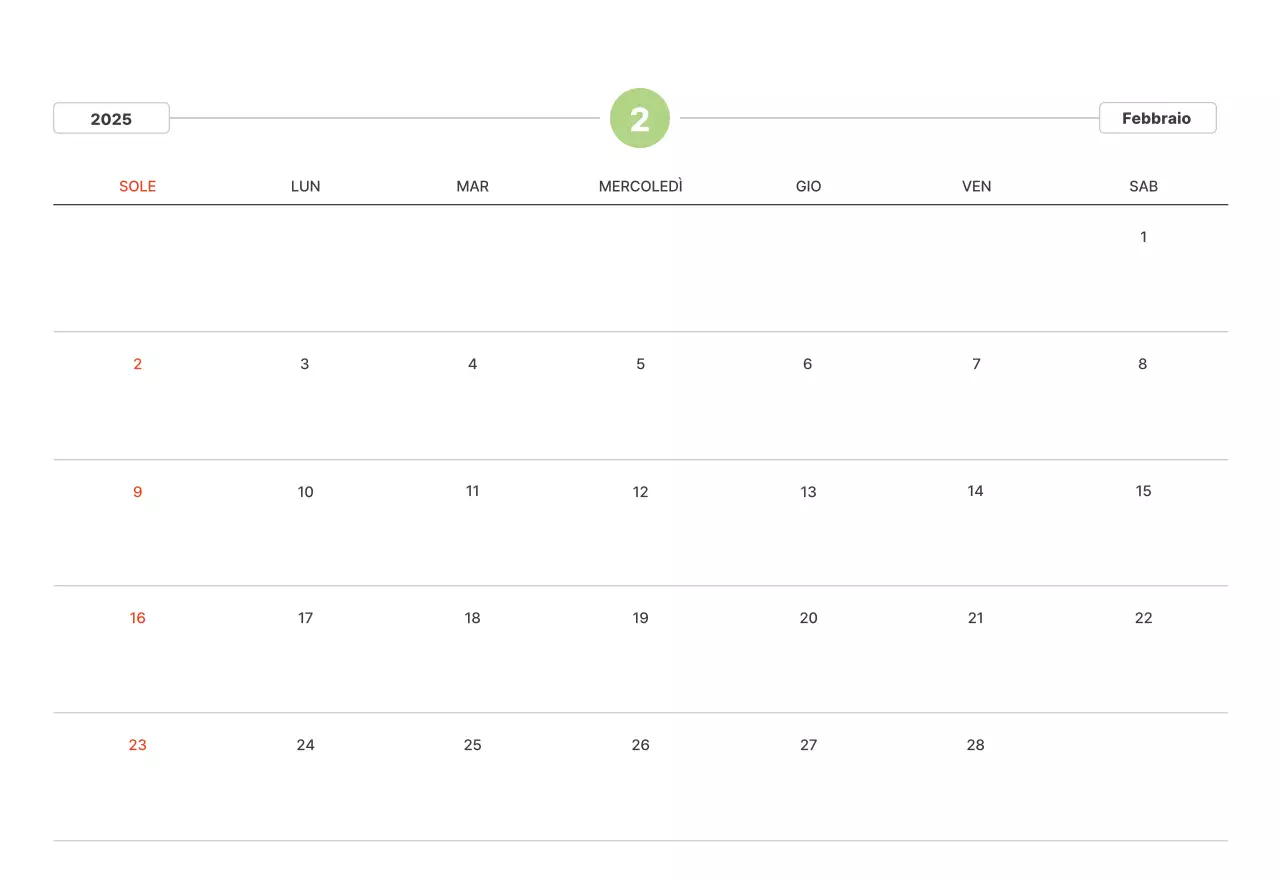
Task: Click the green month number 2 badge
Action: 640,118
